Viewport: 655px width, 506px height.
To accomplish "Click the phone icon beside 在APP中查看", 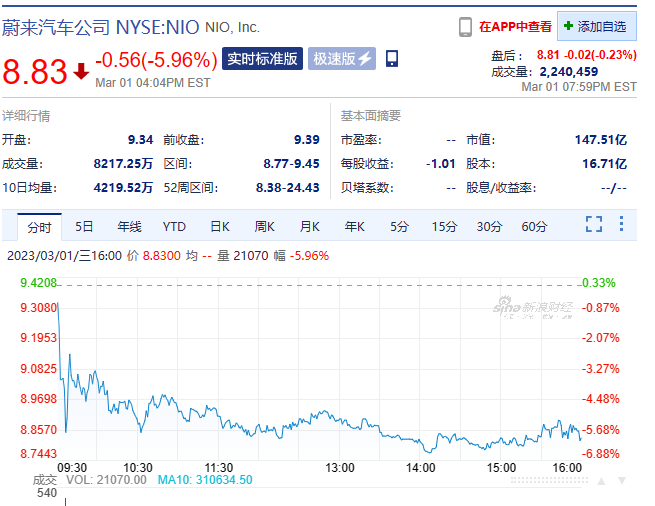I will coord(465,27).
